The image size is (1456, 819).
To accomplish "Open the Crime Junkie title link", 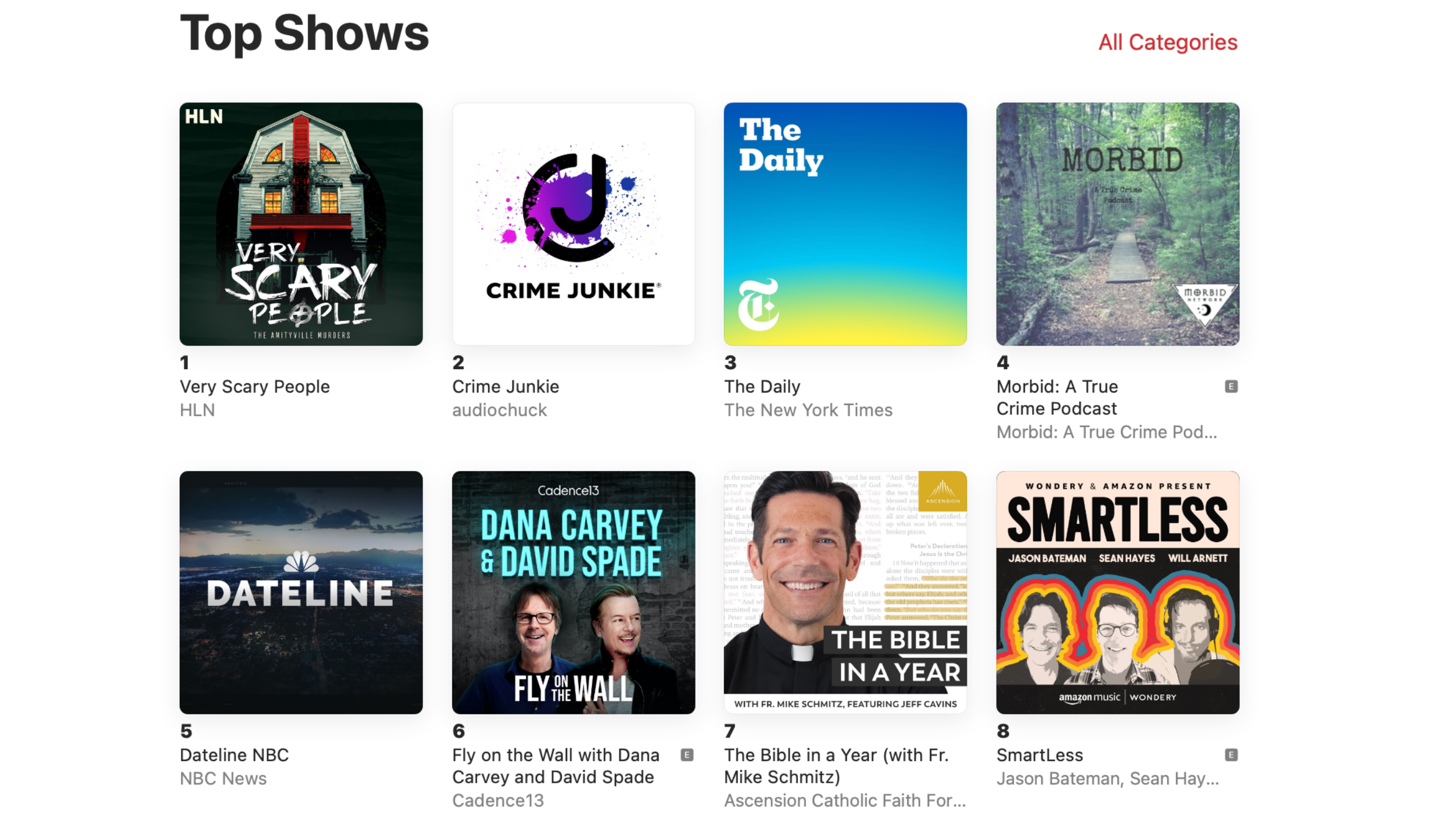I will (506, 387).
